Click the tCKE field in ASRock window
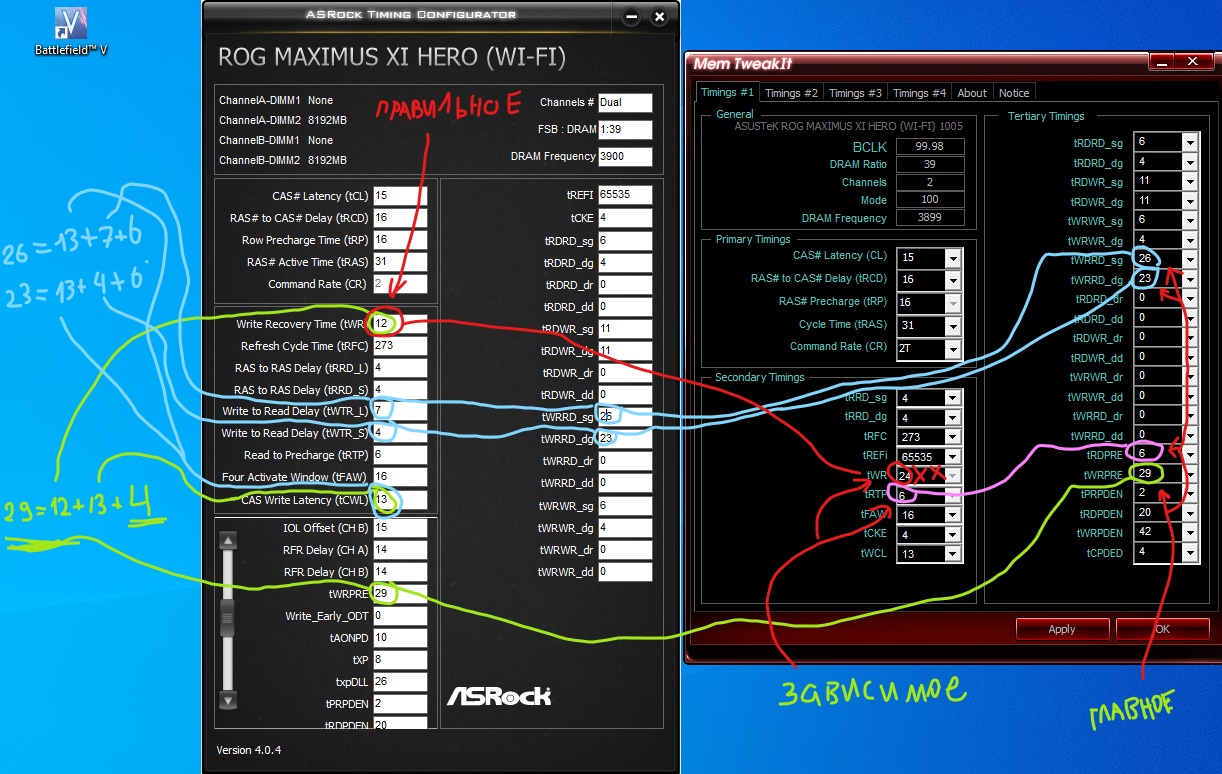This screenshot has height=774, width=1222. coord(625,218)
